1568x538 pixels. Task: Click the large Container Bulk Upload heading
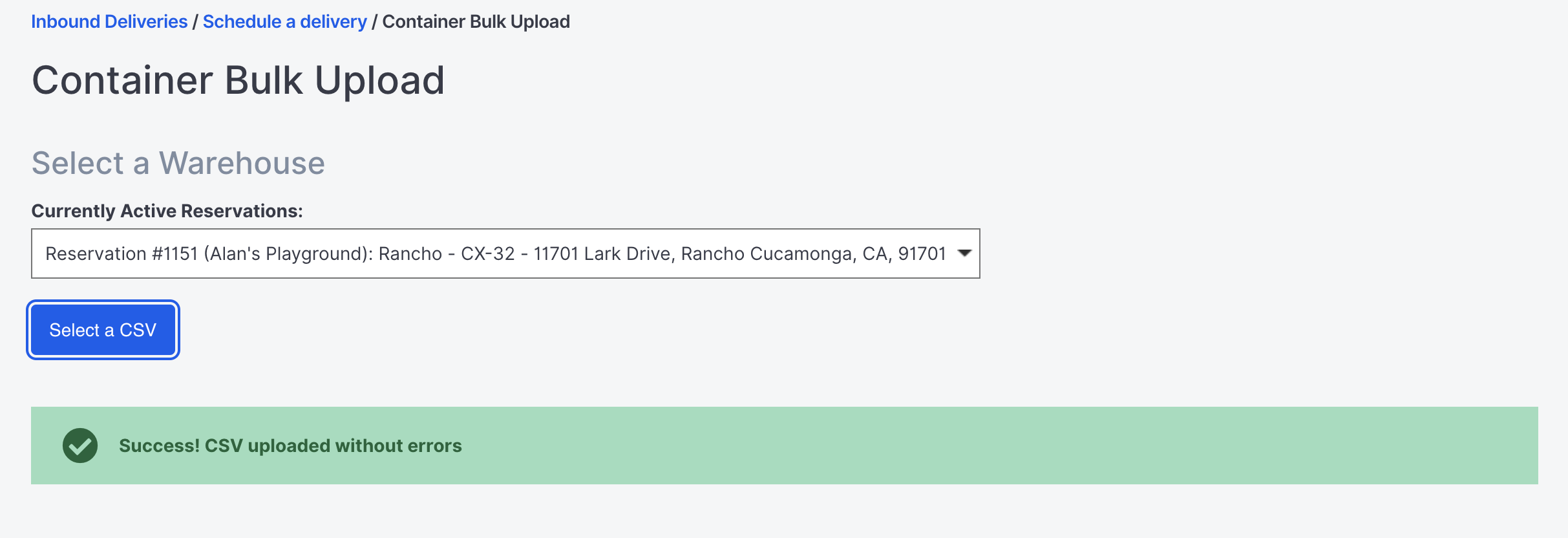click(x=238, y=80)
